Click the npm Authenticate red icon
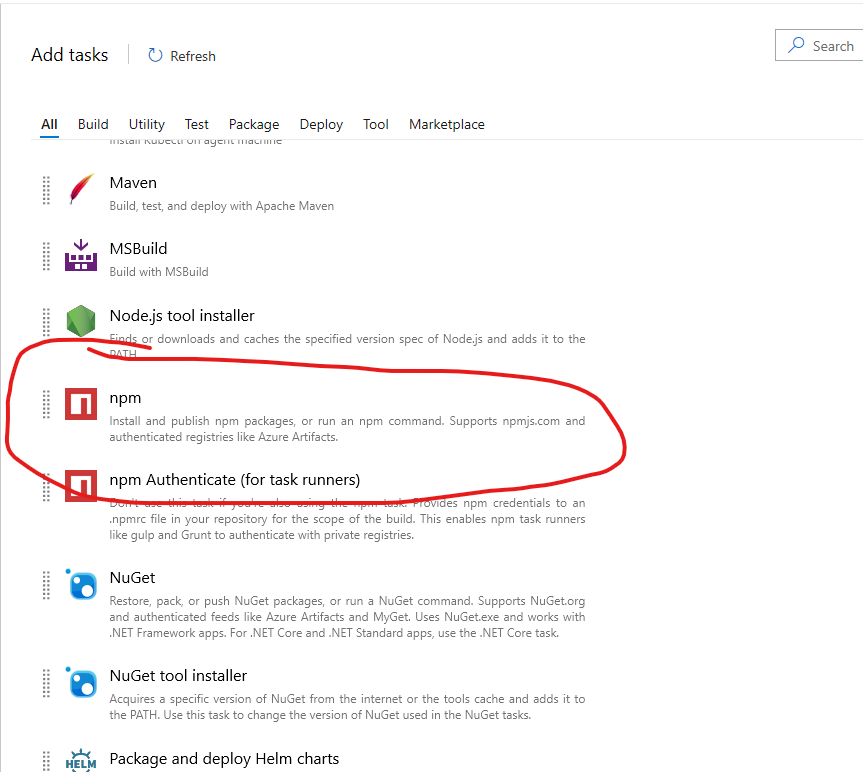 click(x=81, y=485)
